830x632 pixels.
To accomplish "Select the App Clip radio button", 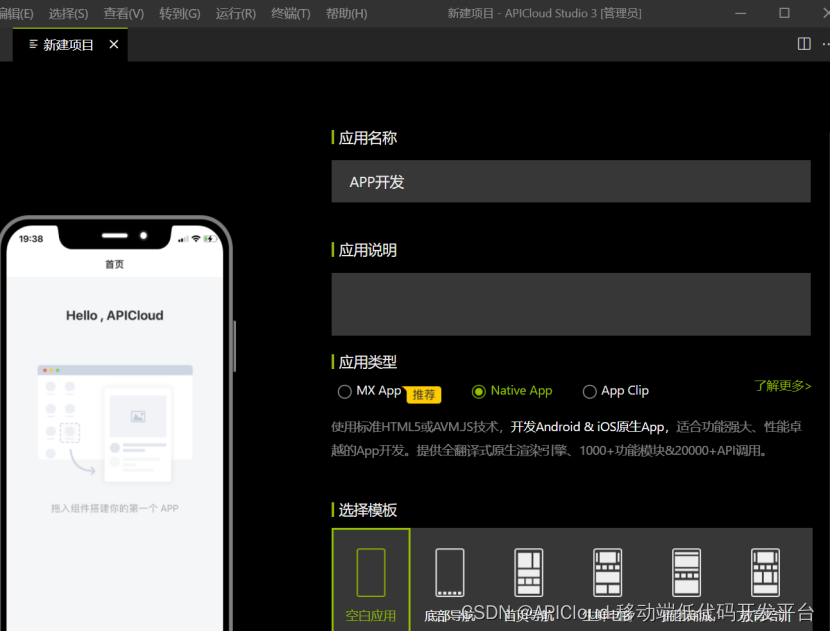I will coord(589,391).
